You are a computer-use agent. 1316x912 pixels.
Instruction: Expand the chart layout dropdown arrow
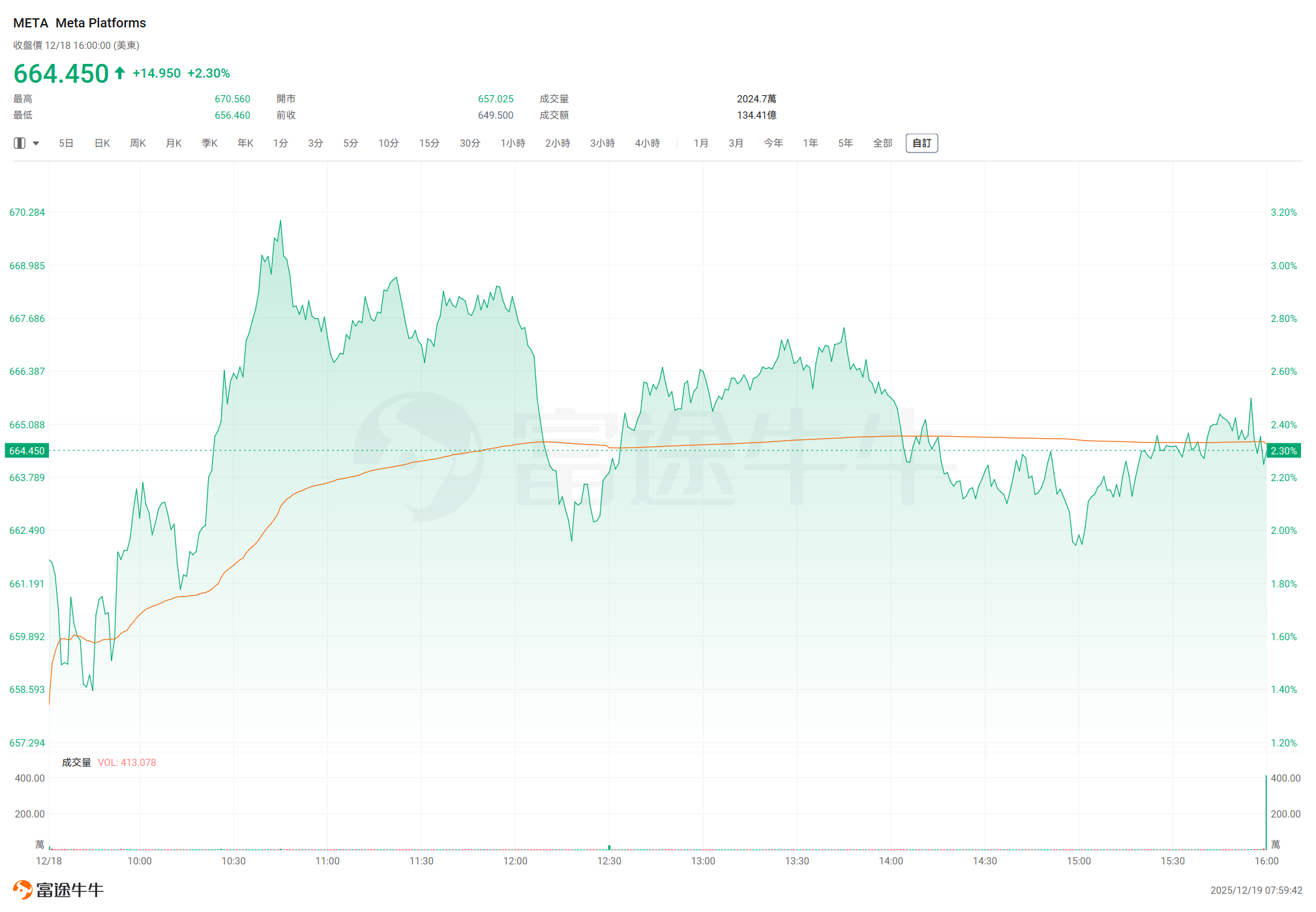[36, 143]
